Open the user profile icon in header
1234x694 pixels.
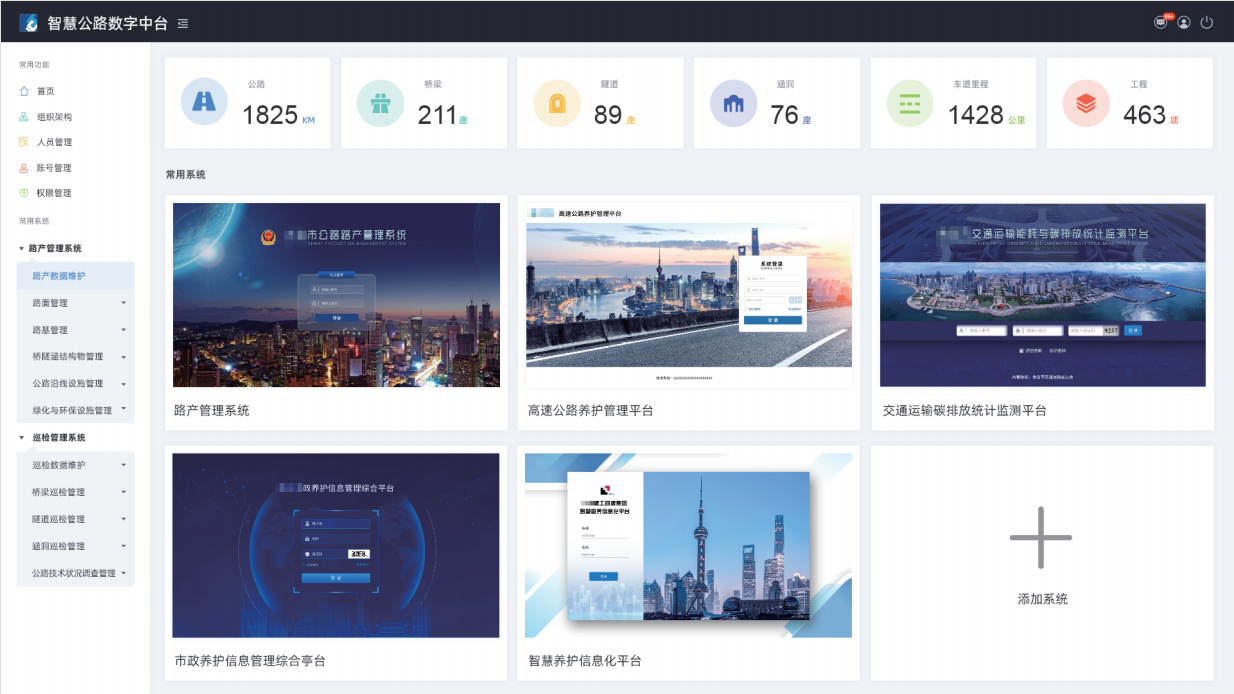[x=1184, y=22]
